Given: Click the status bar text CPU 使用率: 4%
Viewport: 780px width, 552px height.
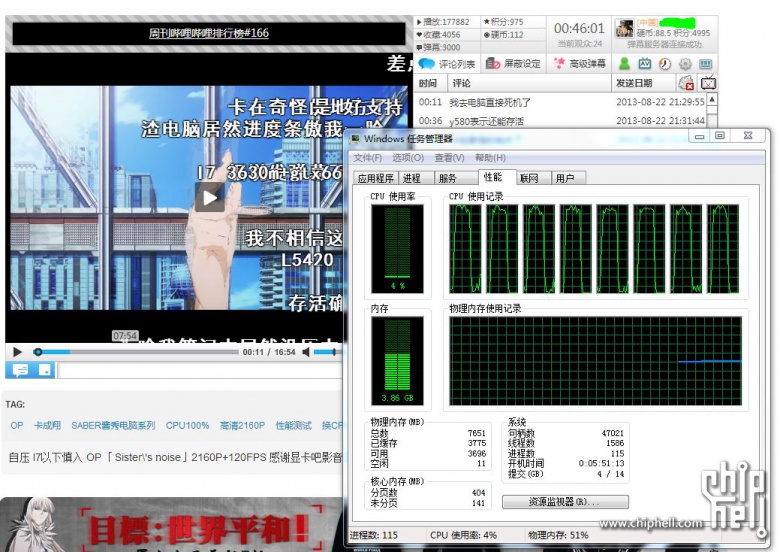Looking at the screenshot, I should (x=463, y=535).
